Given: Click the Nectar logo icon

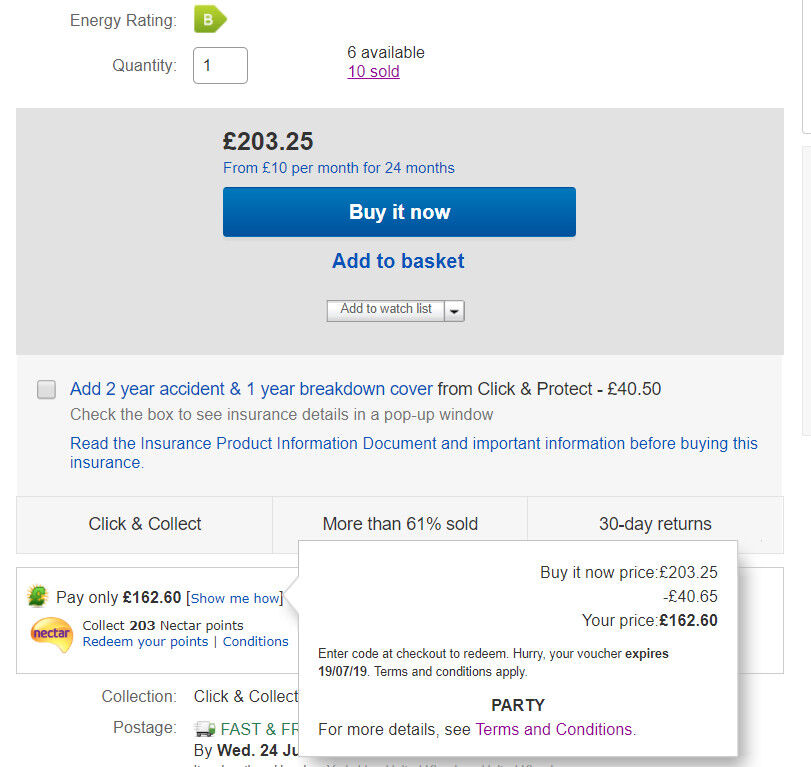Looking at the screenshot, I should click(52, 634).
